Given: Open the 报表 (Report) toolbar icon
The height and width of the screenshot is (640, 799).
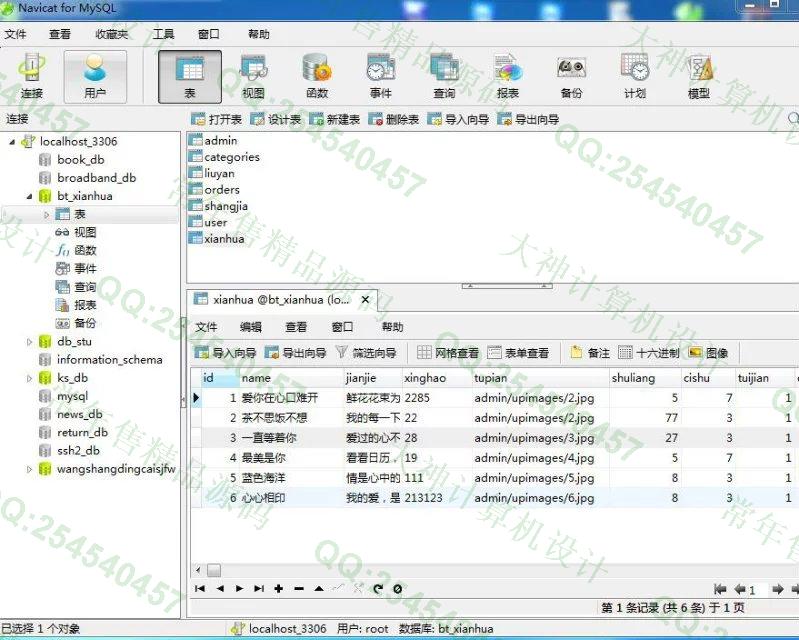Looking at the screenshot, I should [508, 77].
